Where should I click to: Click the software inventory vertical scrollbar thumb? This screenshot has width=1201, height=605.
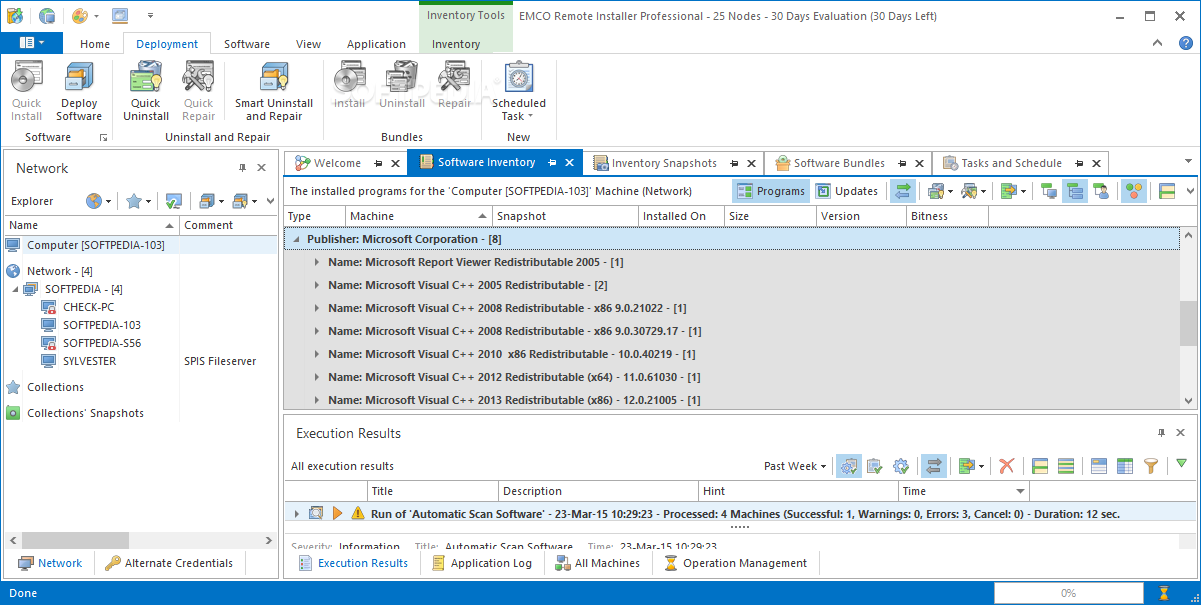[x=1188, y=323]
